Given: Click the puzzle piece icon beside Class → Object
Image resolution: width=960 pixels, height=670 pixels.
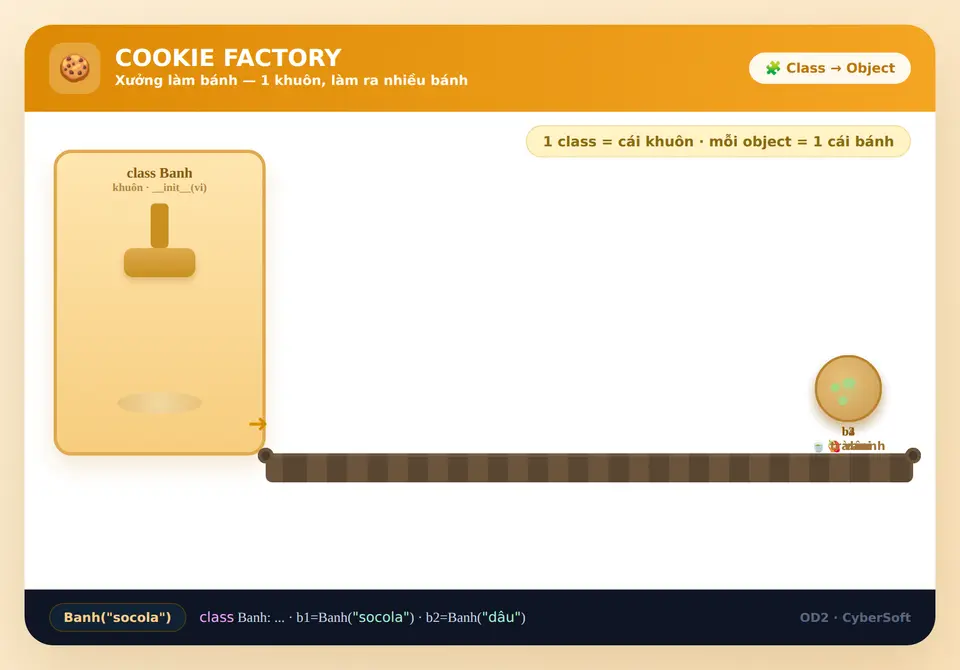Looking at the screenshot, I should [x=773, y=68].
